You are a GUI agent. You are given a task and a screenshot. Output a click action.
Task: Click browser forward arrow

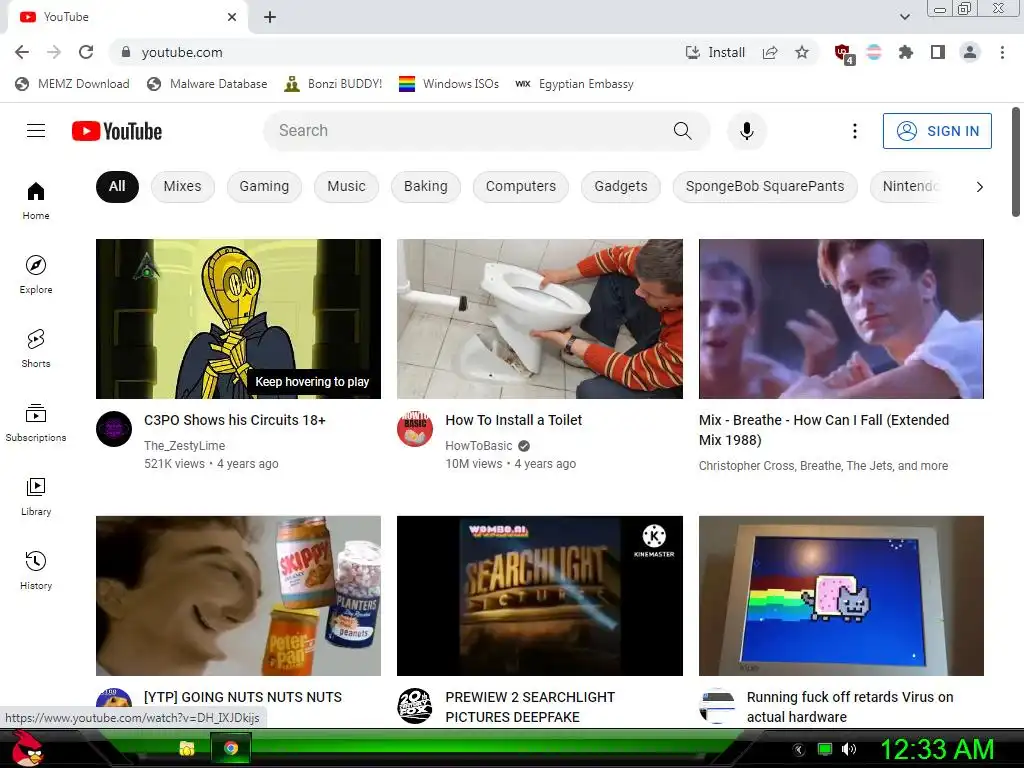click(x=54, y=52)
